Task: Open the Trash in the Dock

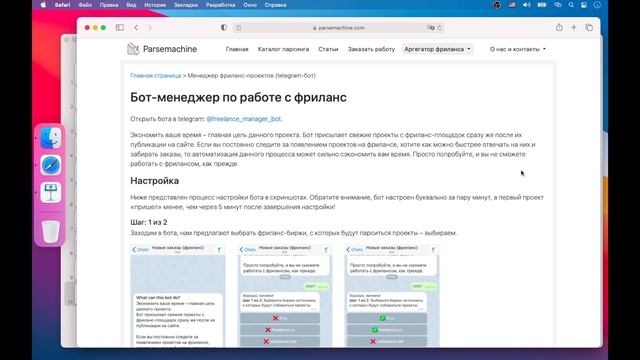Action: 51,231
